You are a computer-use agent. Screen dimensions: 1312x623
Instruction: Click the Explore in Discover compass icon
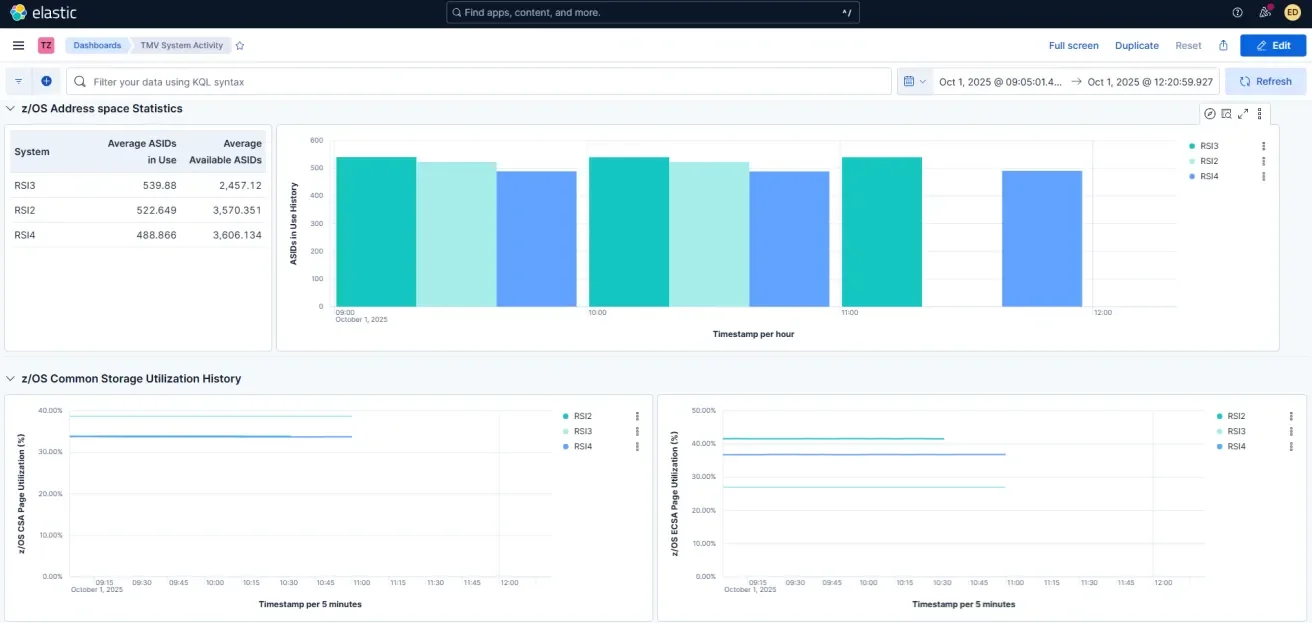pos(1210,114)
